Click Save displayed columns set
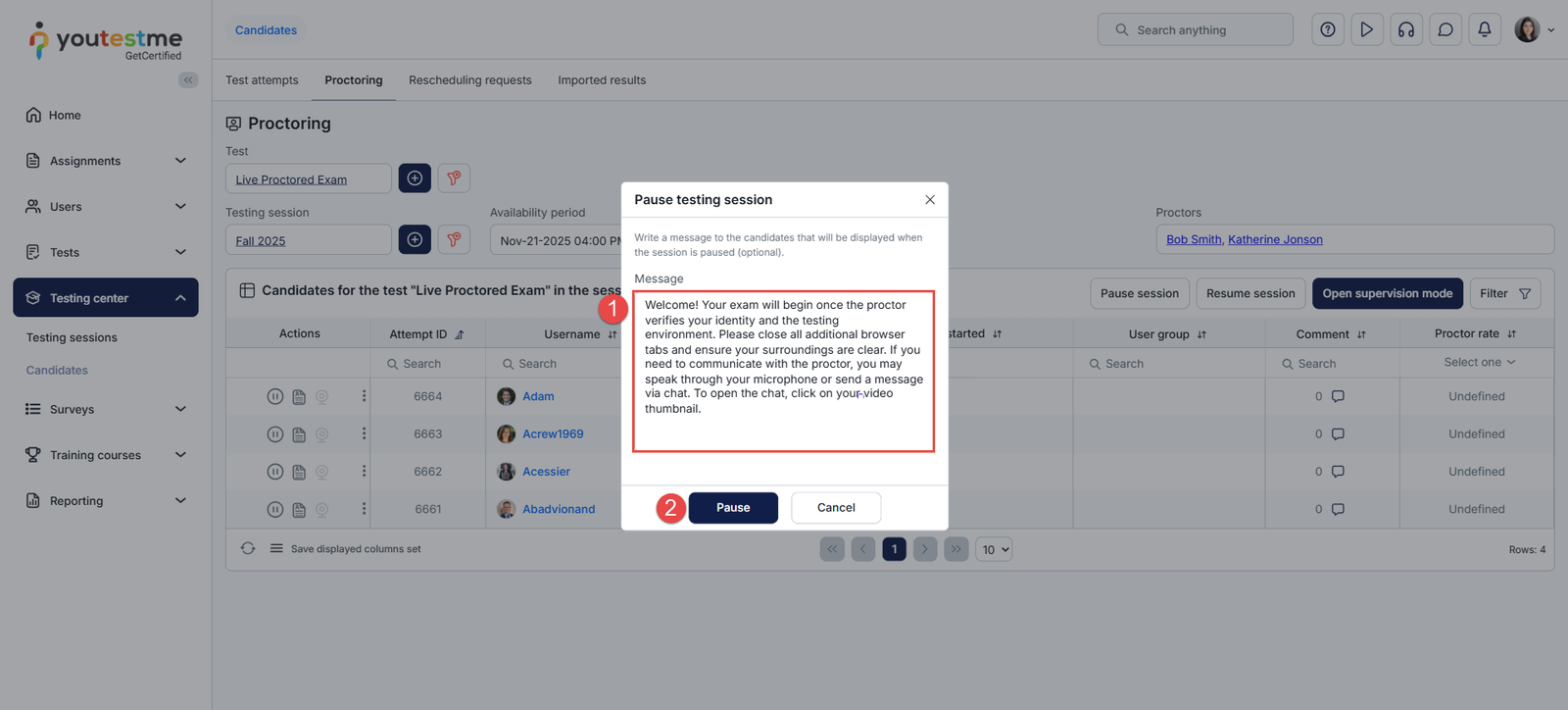 coord(345,549)
